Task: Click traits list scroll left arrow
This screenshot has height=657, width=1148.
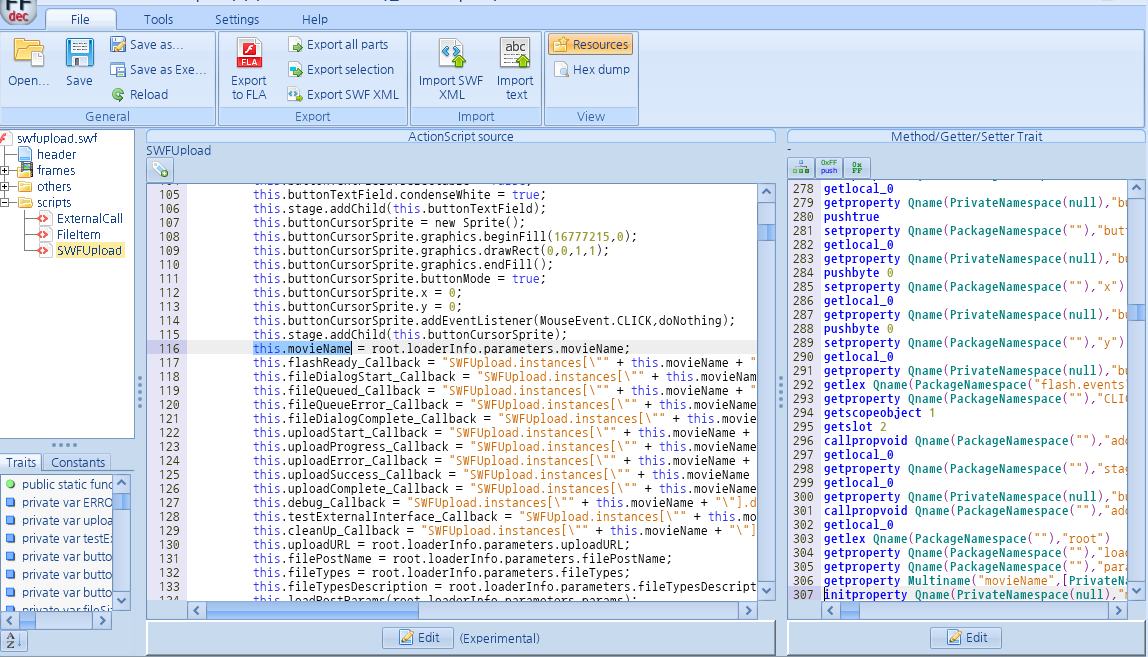Action: pos(10,620)
